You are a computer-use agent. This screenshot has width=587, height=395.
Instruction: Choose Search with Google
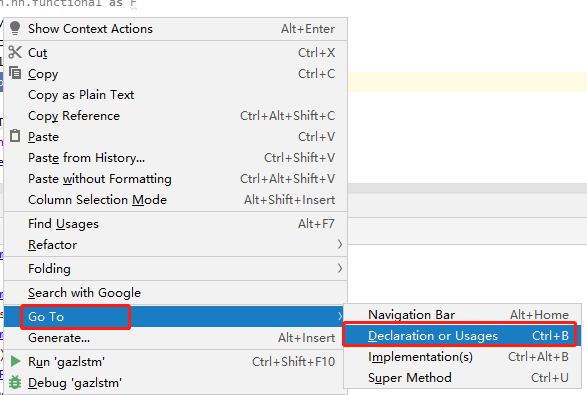pyautogui.click(x=176, y=292)
